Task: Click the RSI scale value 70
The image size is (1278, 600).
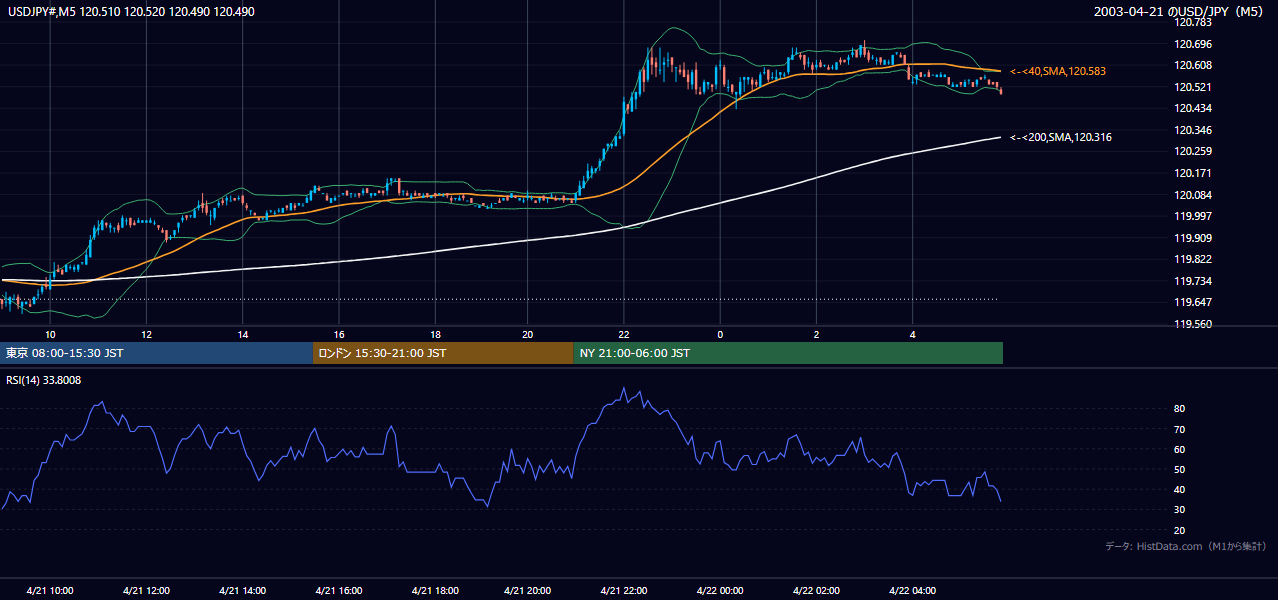Action: pyautogui.click(x=1180, y=429)
